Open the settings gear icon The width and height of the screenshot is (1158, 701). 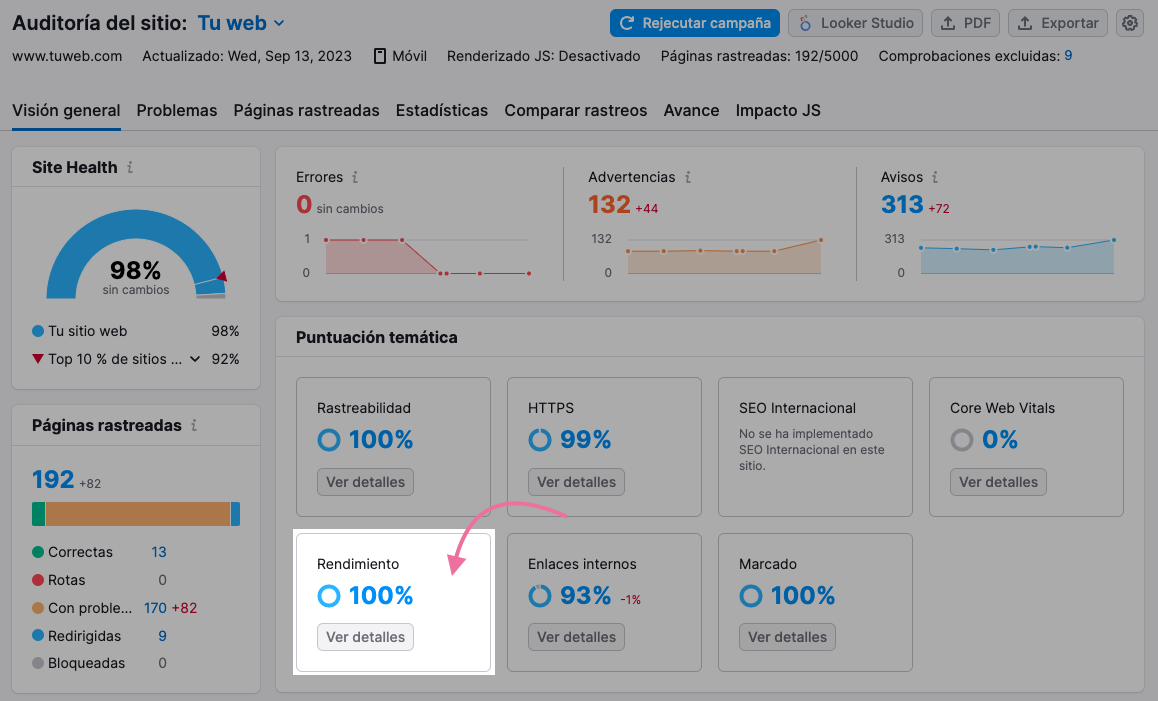pos(1129,22)
